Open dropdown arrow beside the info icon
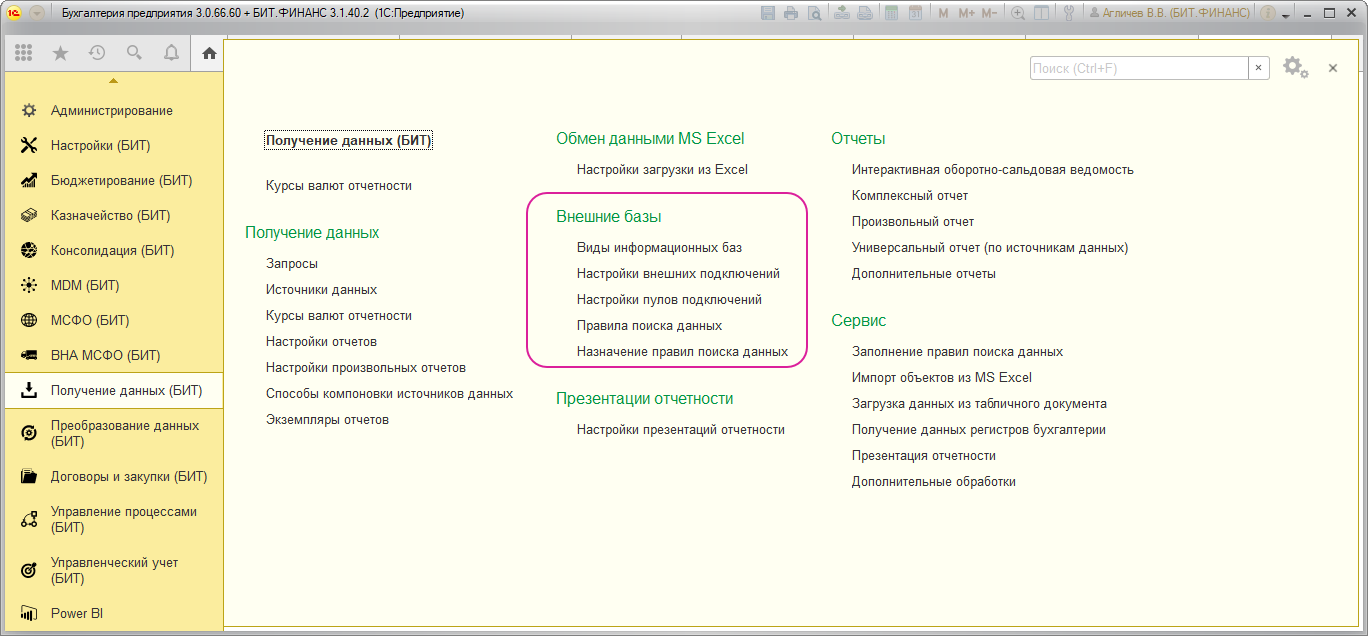1368x636 pixels. (1288, 13)
